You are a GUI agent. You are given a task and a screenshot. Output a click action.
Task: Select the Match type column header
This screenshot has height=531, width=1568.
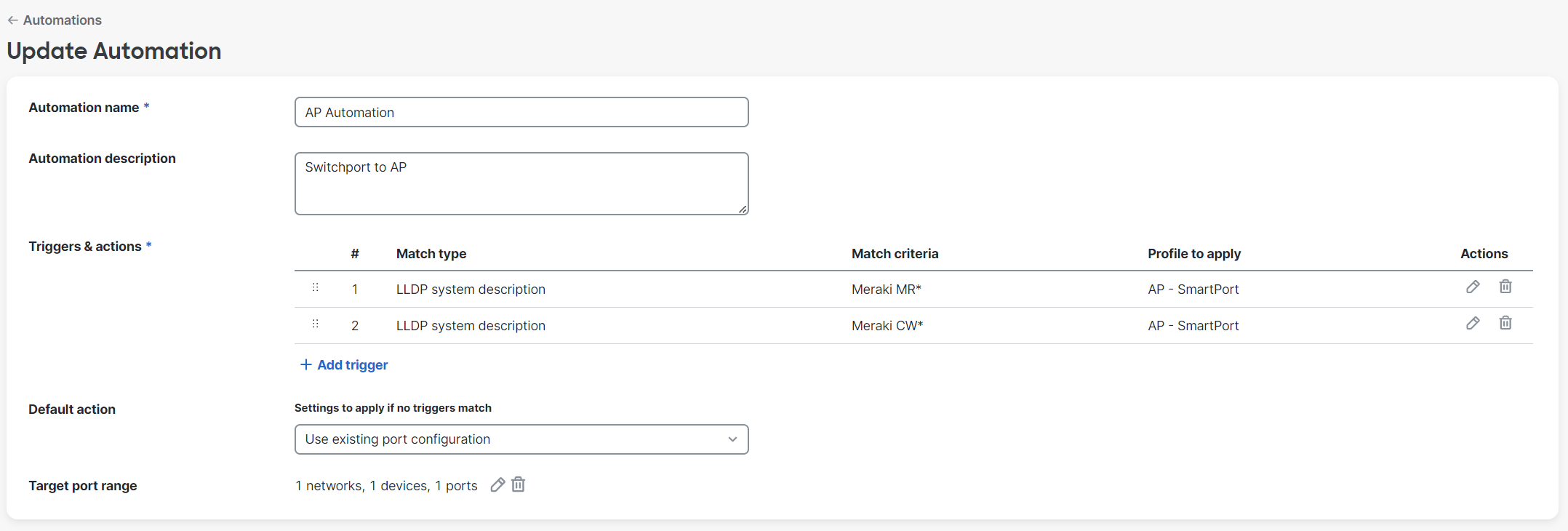[x=431, y=254]
